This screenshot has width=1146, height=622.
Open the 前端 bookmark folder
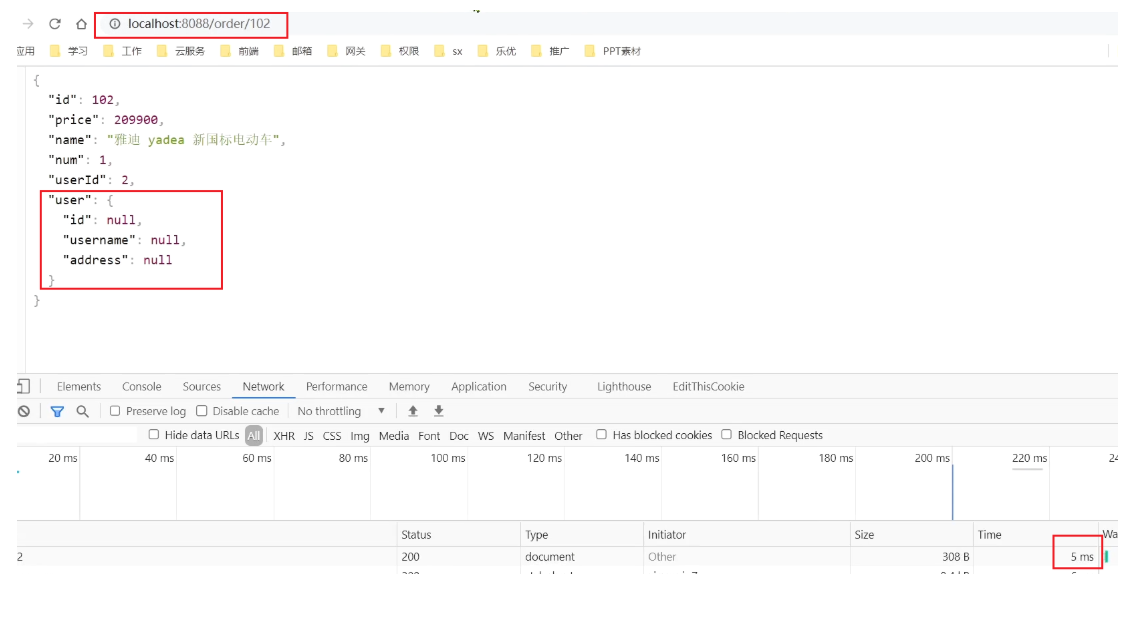point(239,51)
